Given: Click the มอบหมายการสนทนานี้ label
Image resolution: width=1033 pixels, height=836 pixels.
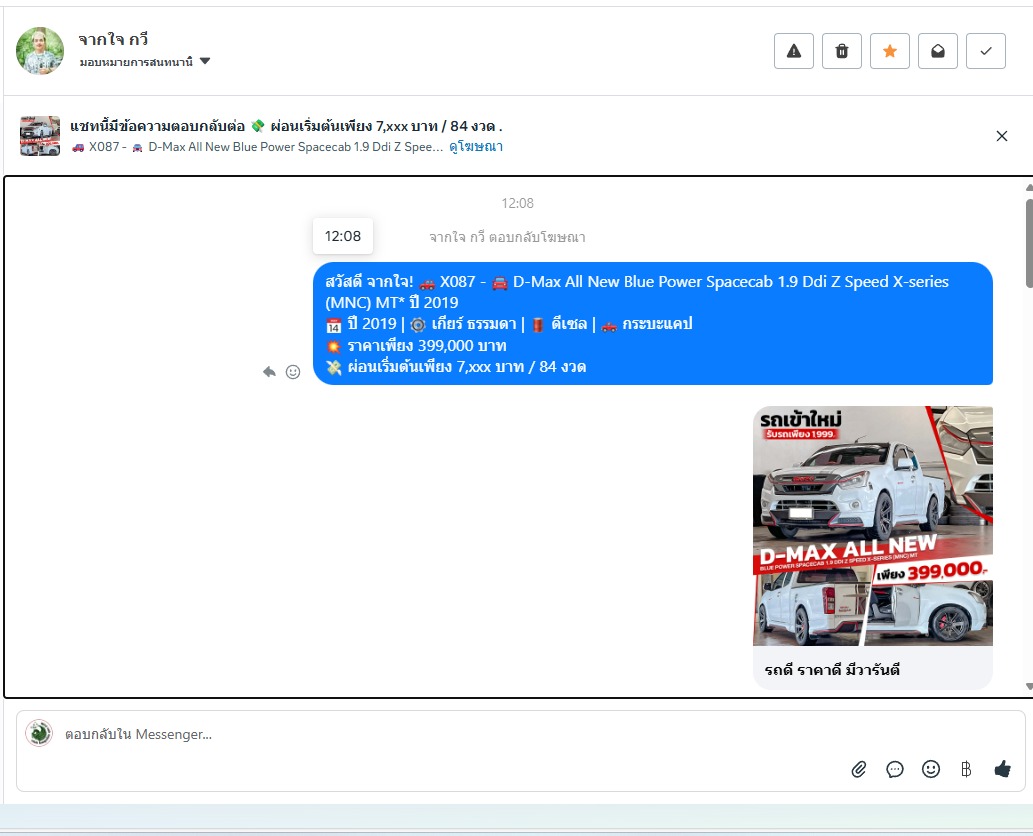Looking at the screenshot, I should coord(136,62).
